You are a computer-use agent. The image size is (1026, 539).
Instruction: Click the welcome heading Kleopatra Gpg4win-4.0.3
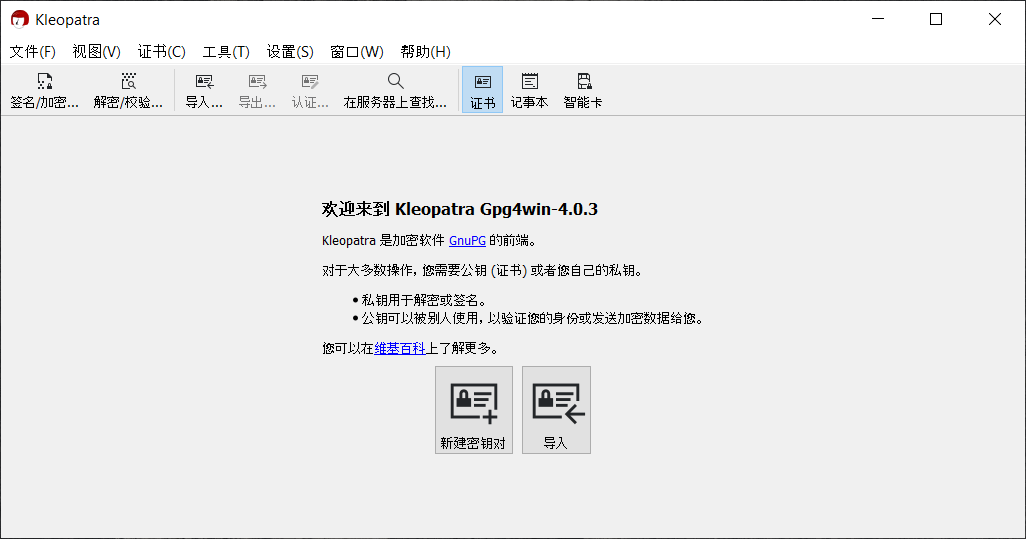pos(459,209)
